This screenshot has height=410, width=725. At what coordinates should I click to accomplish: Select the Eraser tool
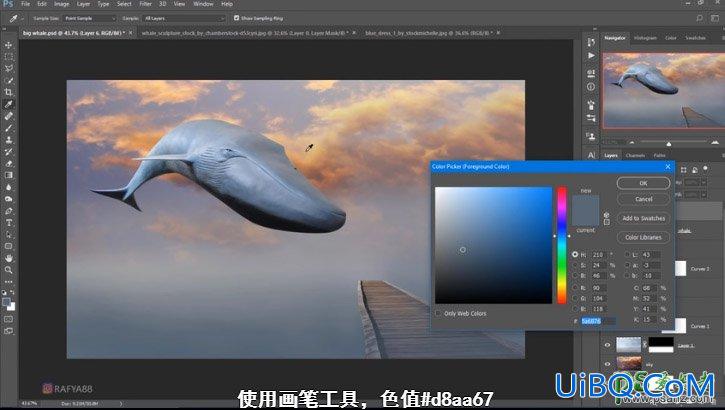[8, 164]
